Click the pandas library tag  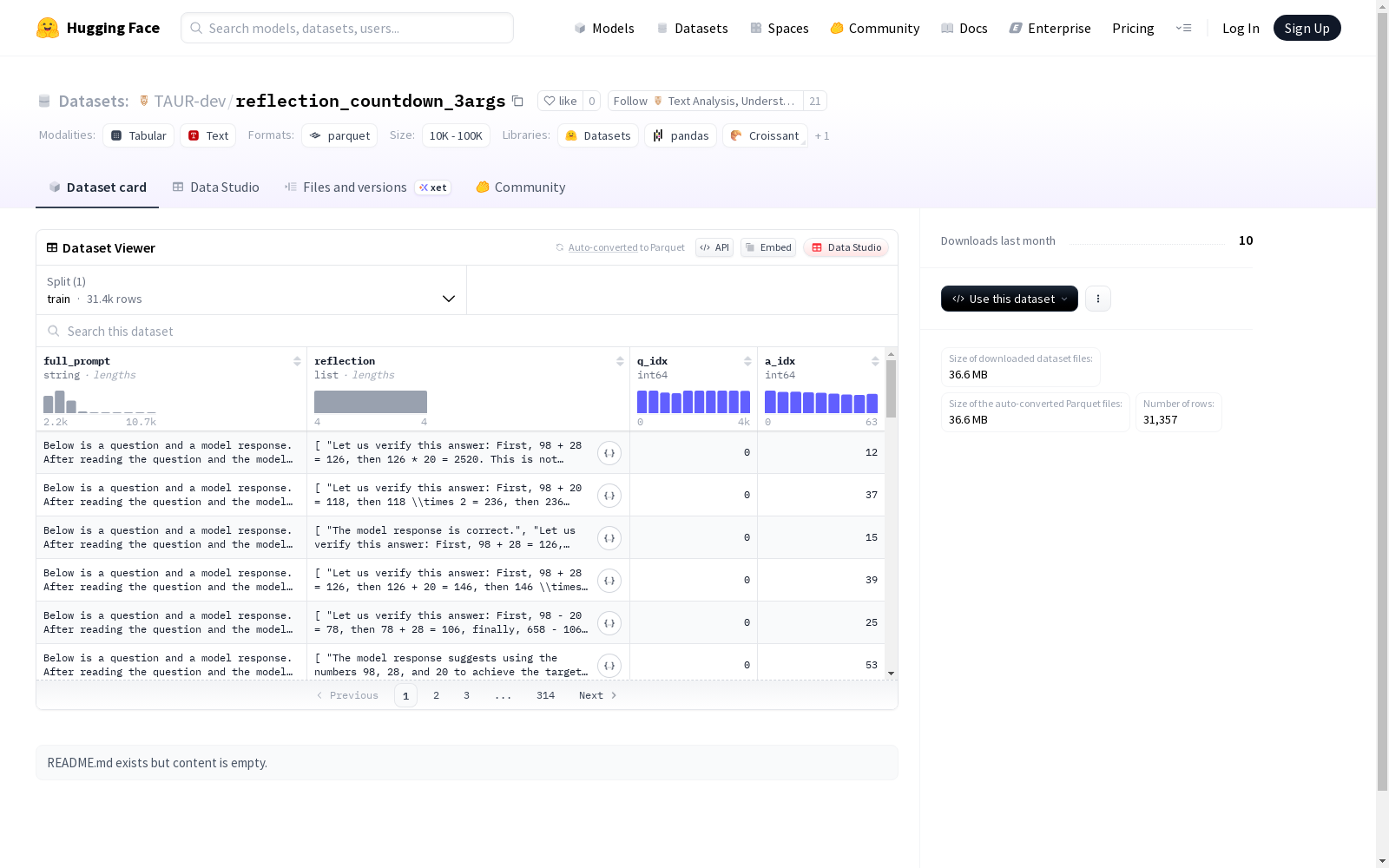point(681,135)
